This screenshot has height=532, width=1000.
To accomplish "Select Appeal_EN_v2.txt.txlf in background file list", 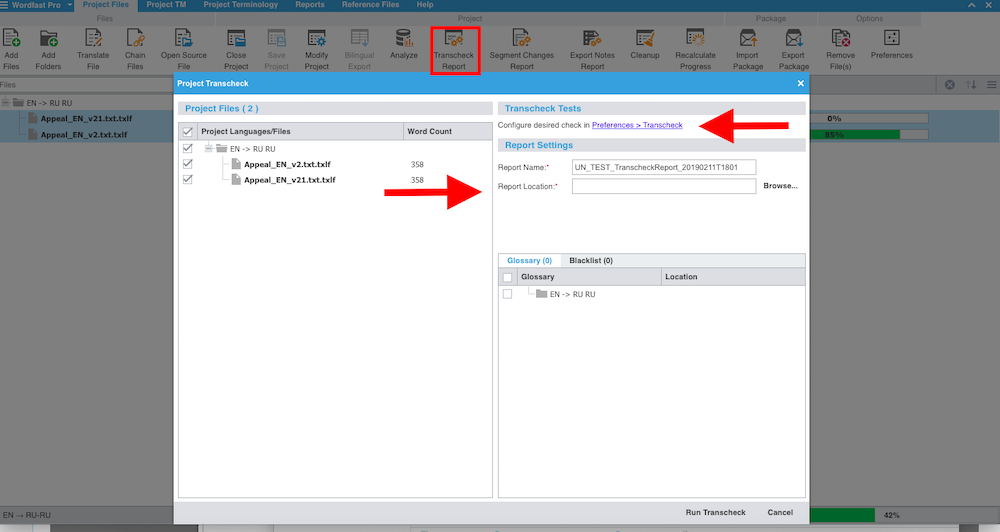I will pos(84,135).
